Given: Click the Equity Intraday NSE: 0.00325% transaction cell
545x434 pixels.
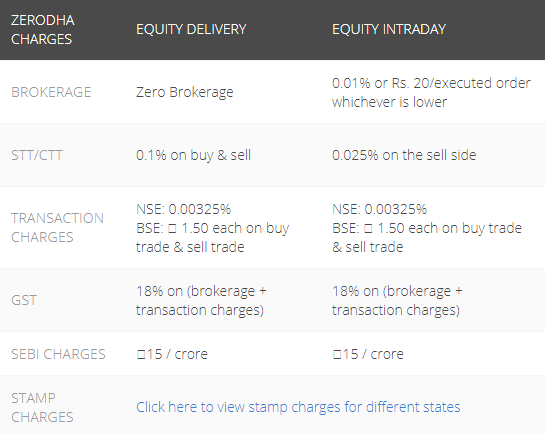Looking at the screenshot, I should (x=427, y=228).
